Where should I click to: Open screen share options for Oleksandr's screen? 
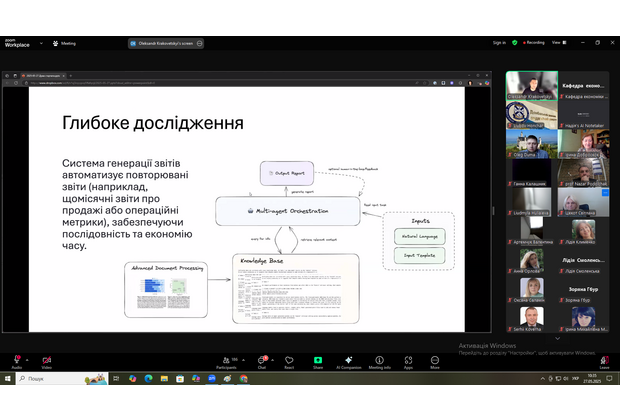pyautogui.click(x=200, y=43)
